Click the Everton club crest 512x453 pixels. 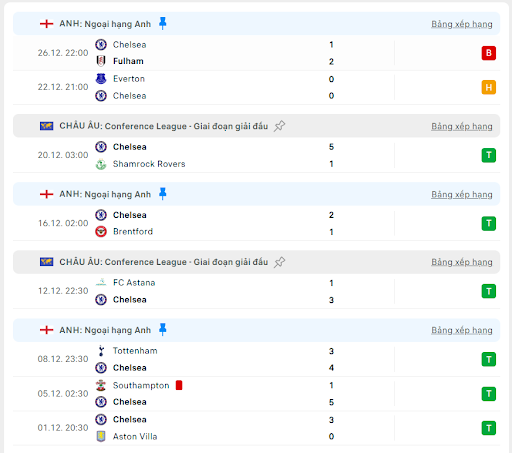(x=101, y=79)
